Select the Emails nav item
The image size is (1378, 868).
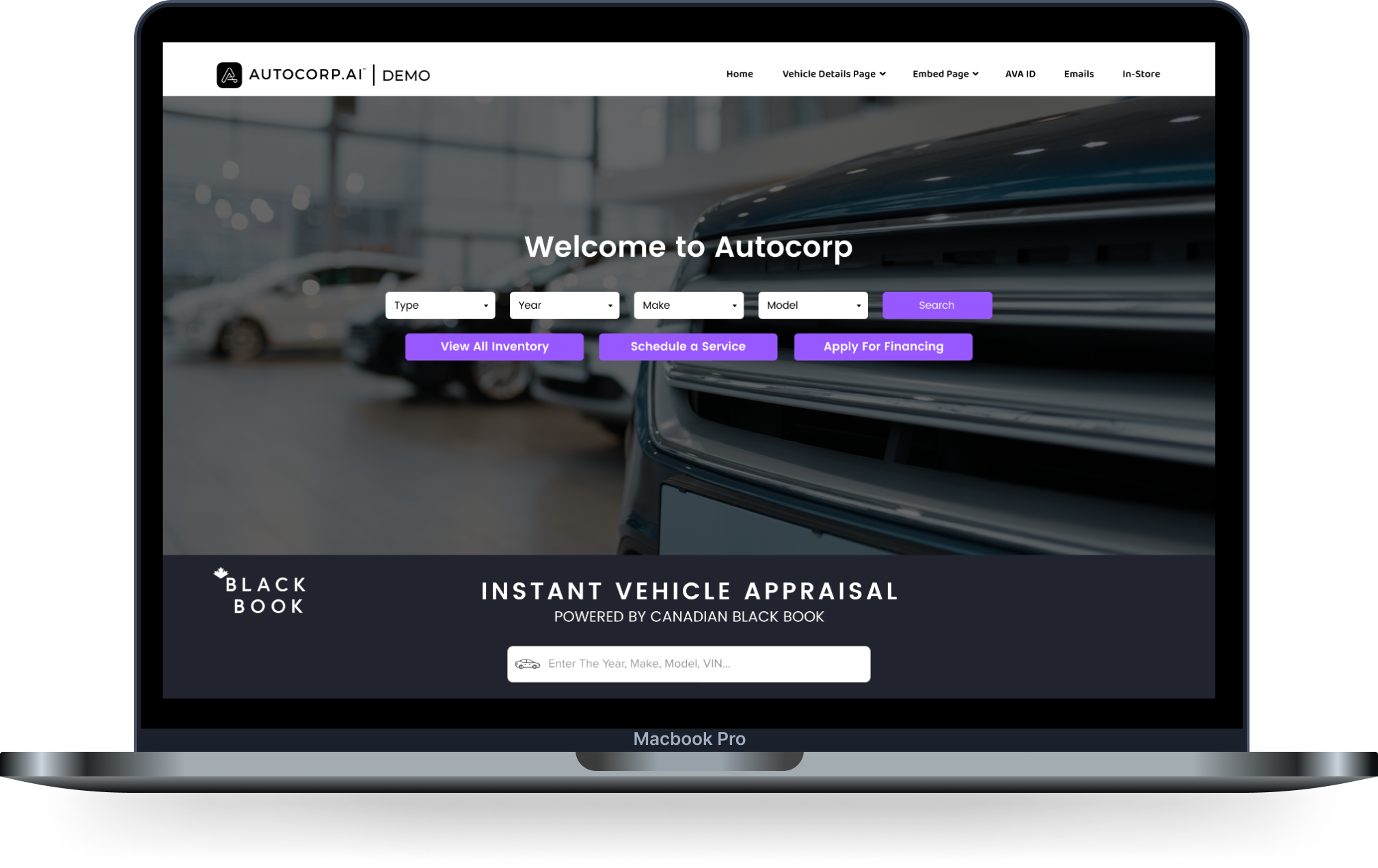tap(1079, 74)
